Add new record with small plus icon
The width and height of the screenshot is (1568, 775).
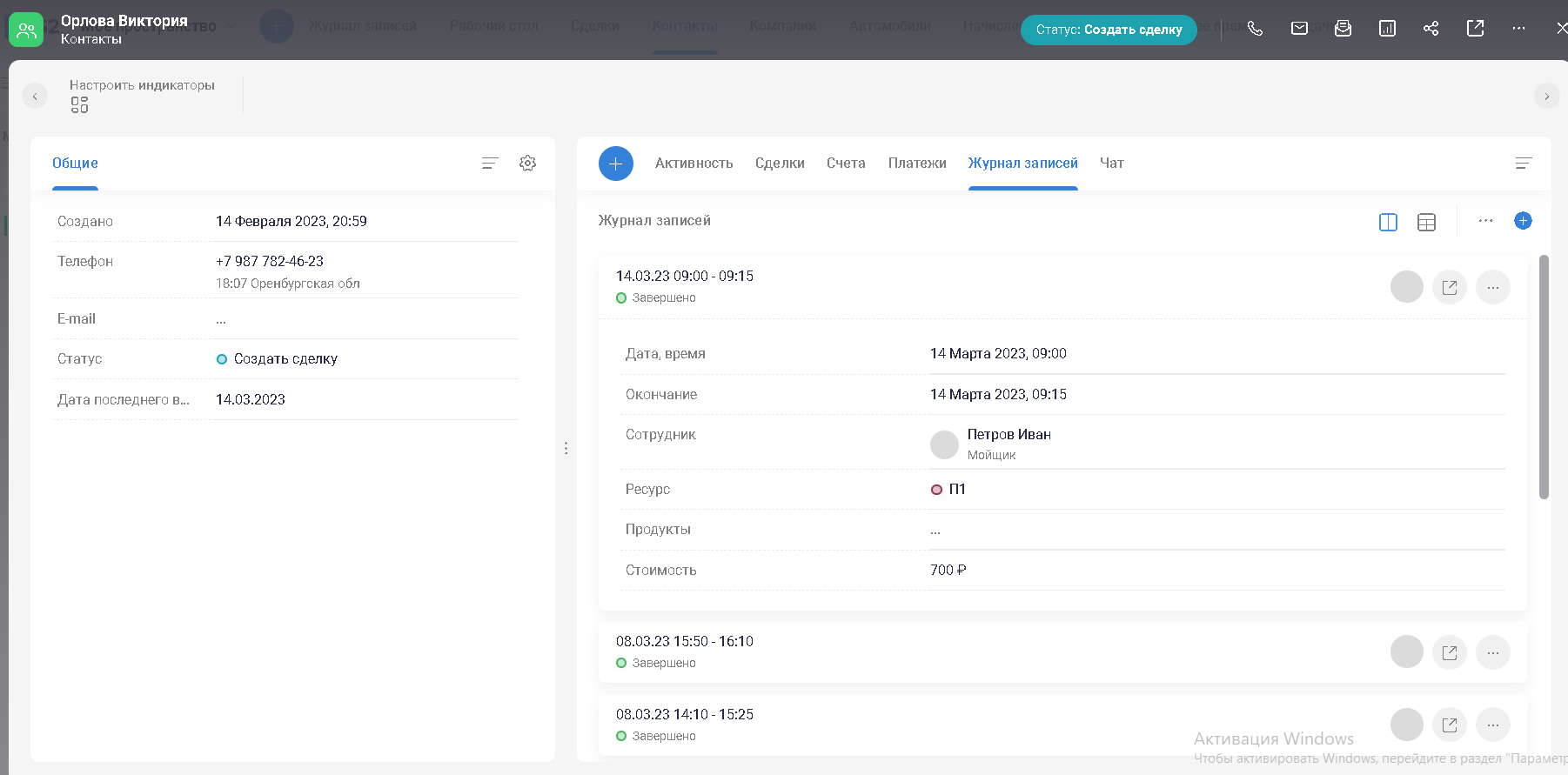click(1523, 221)
